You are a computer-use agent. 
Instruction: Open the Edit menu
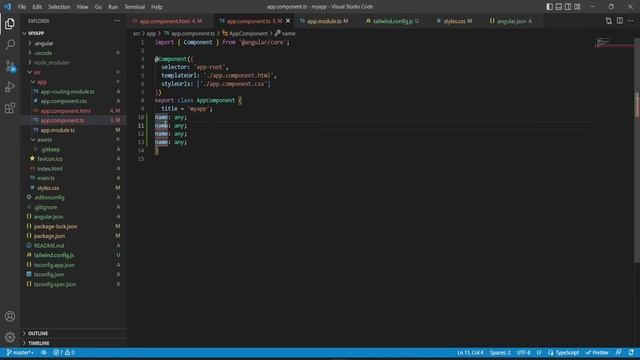(x=37, y=7)
